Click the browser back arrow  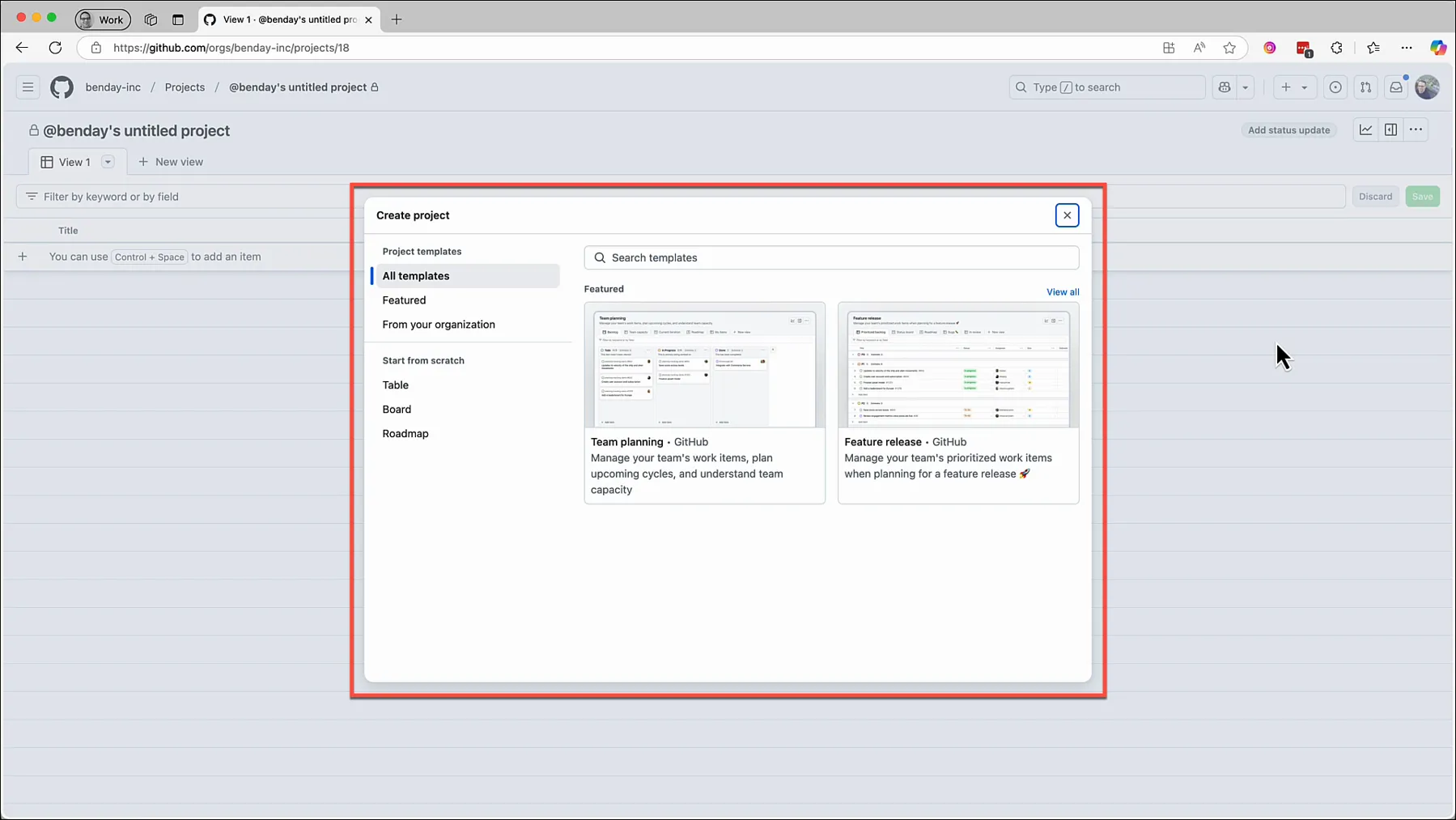[x=22, y=48]
